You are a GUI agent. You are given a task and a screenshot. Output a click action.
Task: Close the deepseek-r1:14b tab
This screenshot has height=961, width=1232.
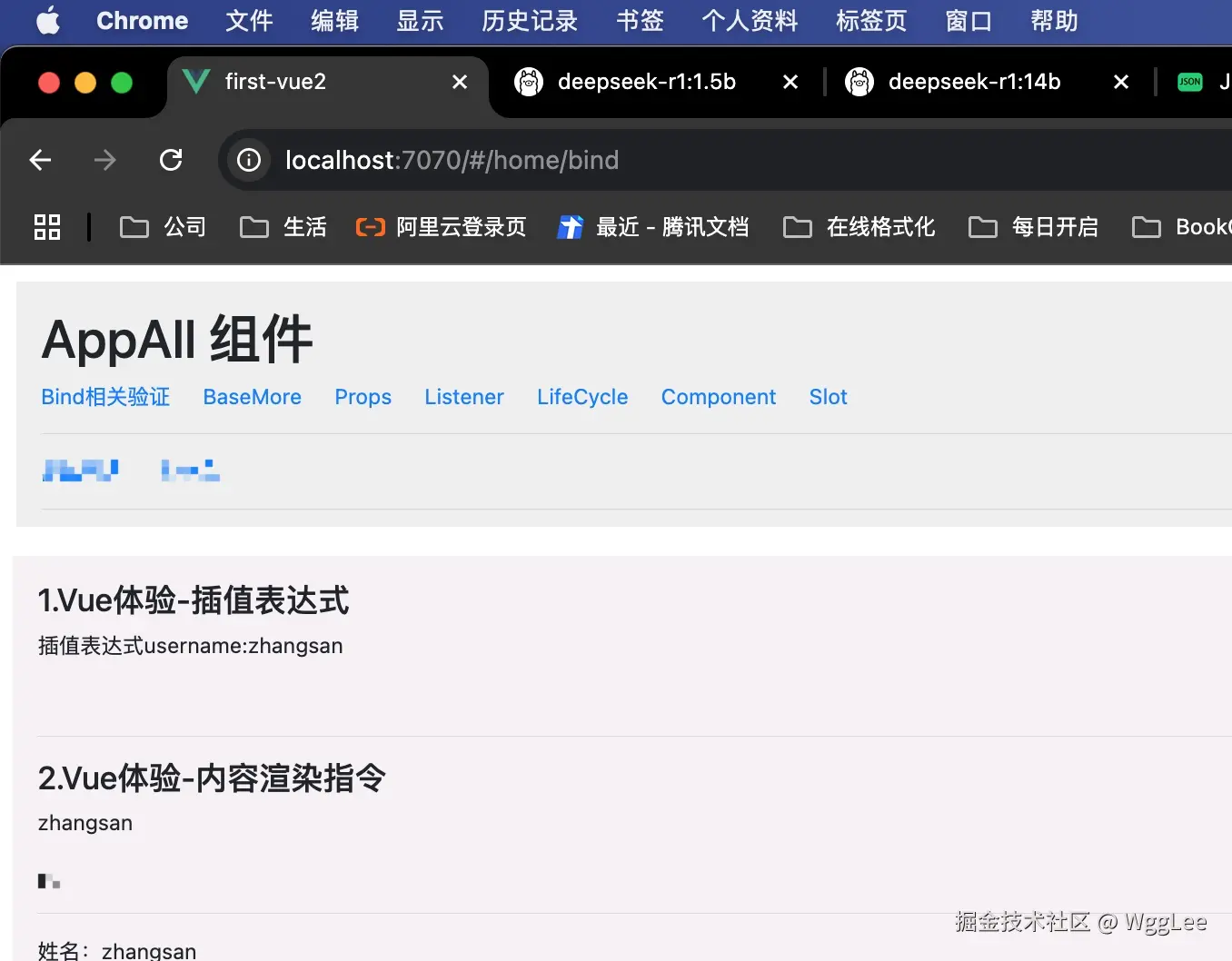1121,82
